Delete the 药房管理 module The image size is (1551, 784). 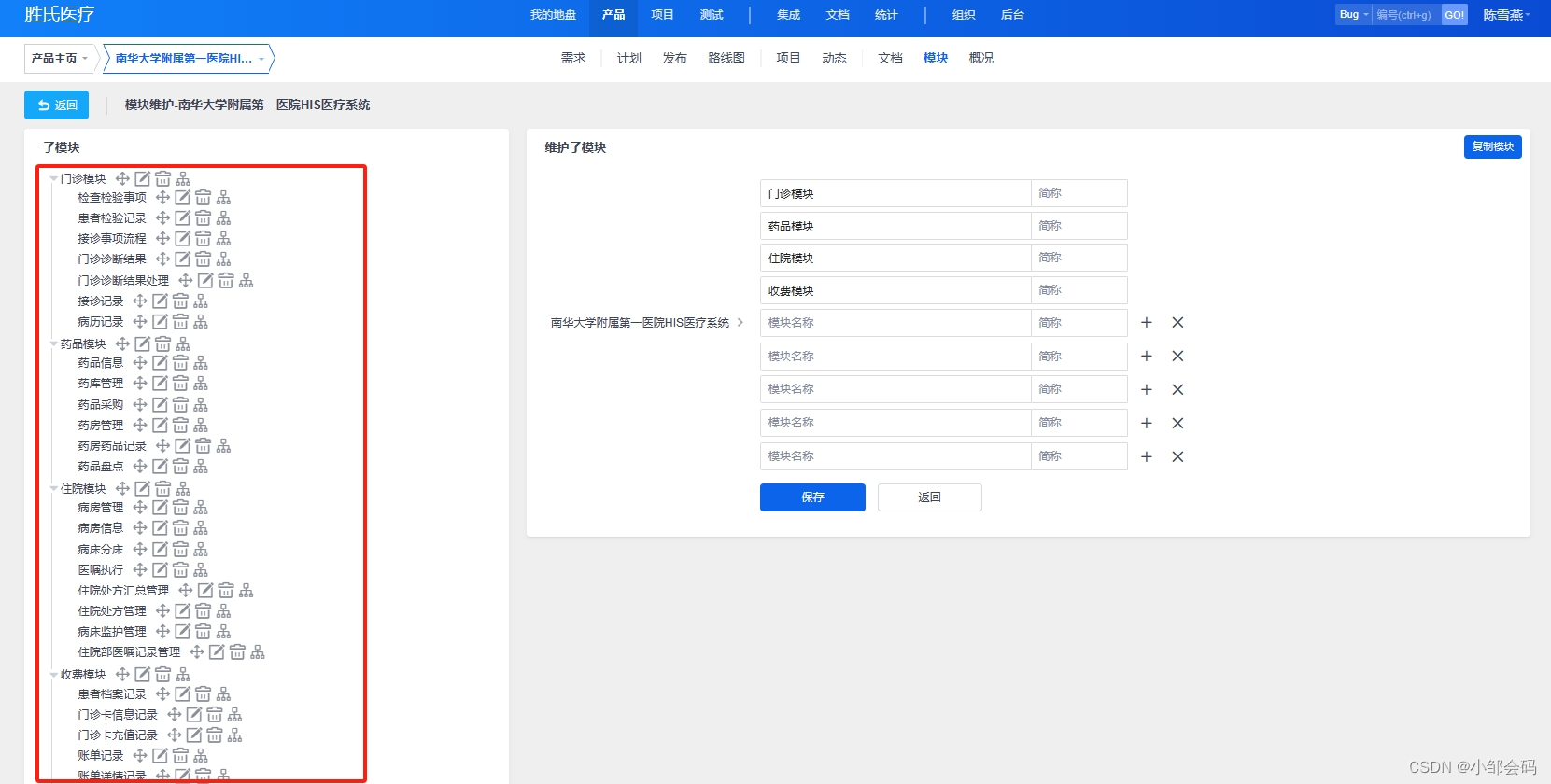coord(181,426)
